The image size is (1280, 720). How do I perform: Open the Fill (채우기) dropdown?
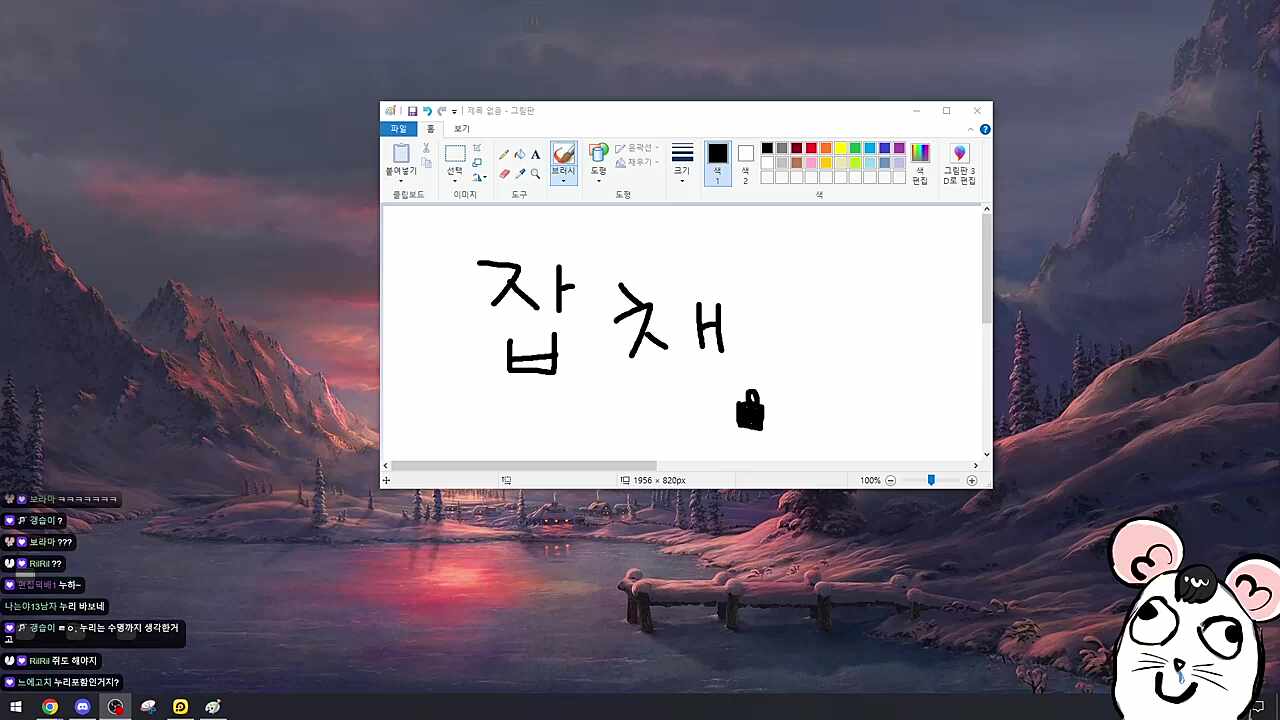(x=637, y=162)
